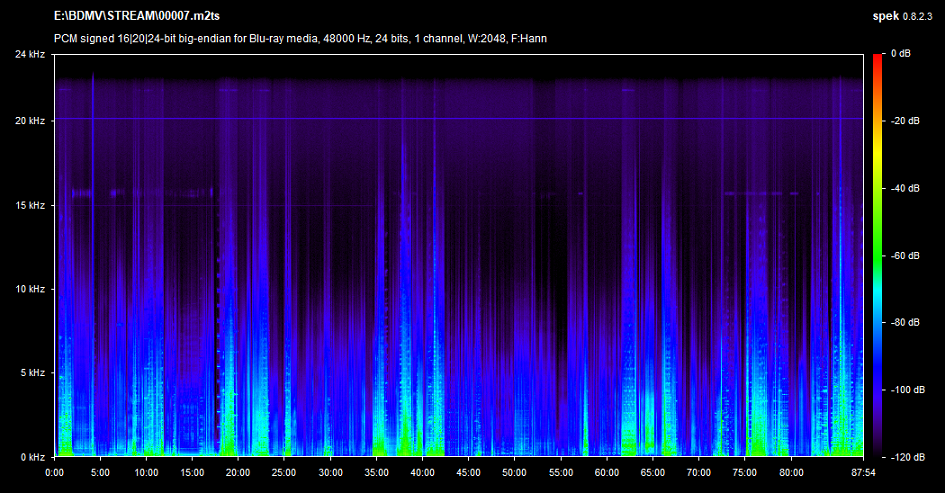Viewport: 945px width, 493px height.
Task: Click the -120 dB scale label
Action: coord(907,457)
